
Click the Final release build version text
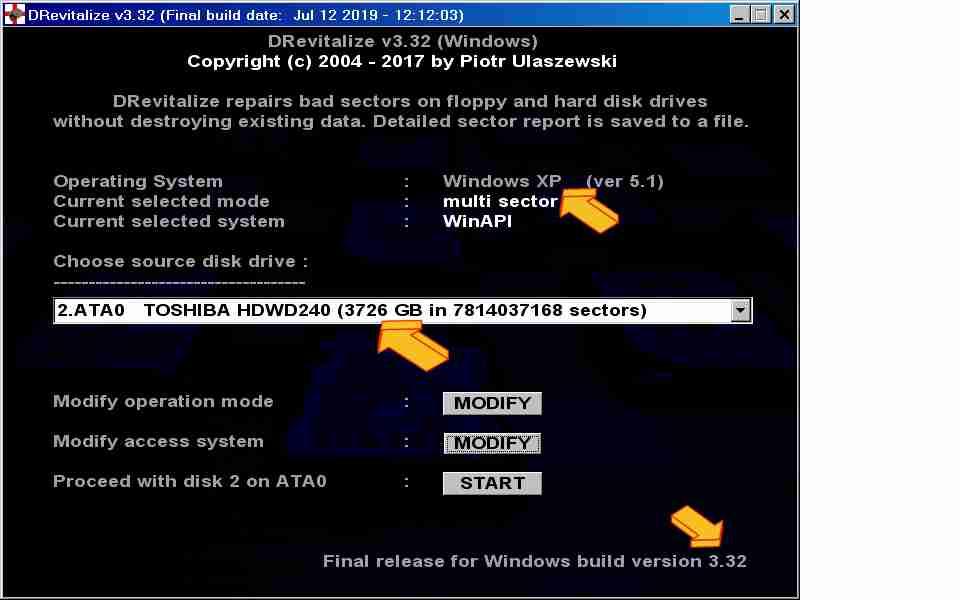point(534,561)
